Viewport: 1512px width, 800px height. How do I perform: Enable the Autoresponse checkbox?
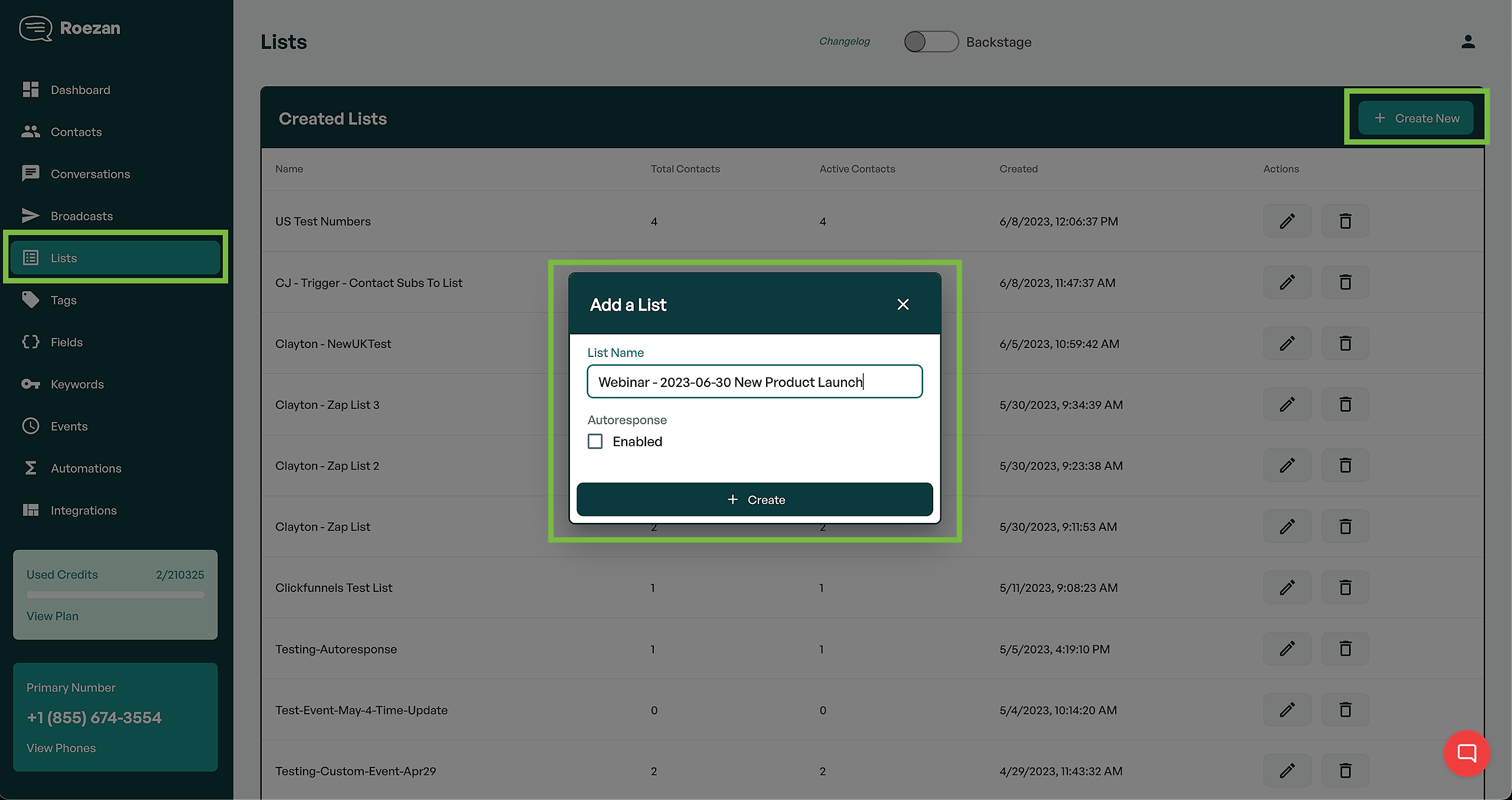click(595, 441)
